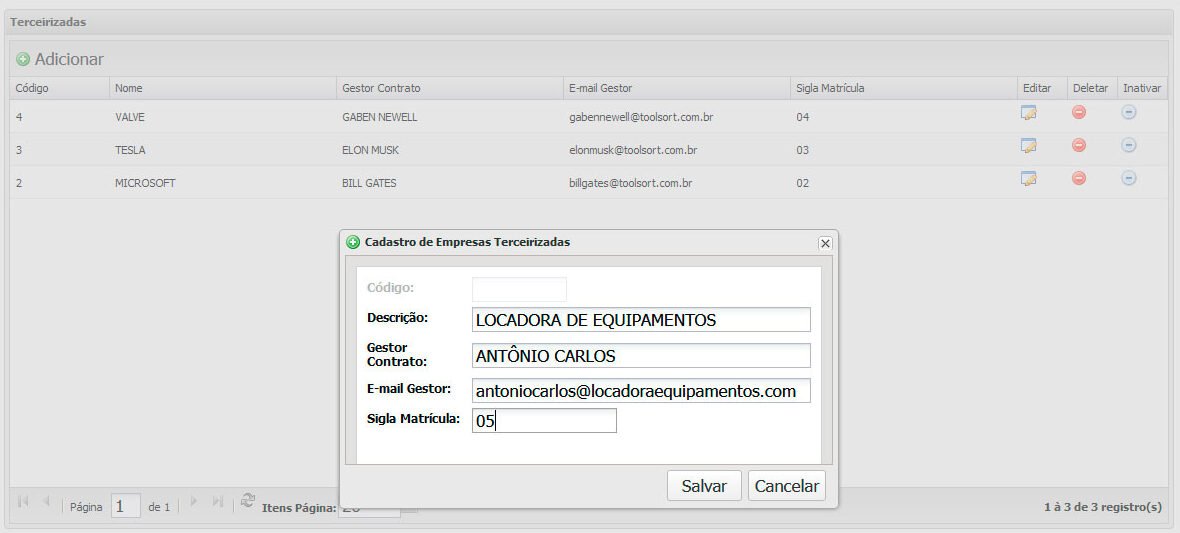Focus the Gestor Contrato input field
1180x533 pixels.
point(641,355)
